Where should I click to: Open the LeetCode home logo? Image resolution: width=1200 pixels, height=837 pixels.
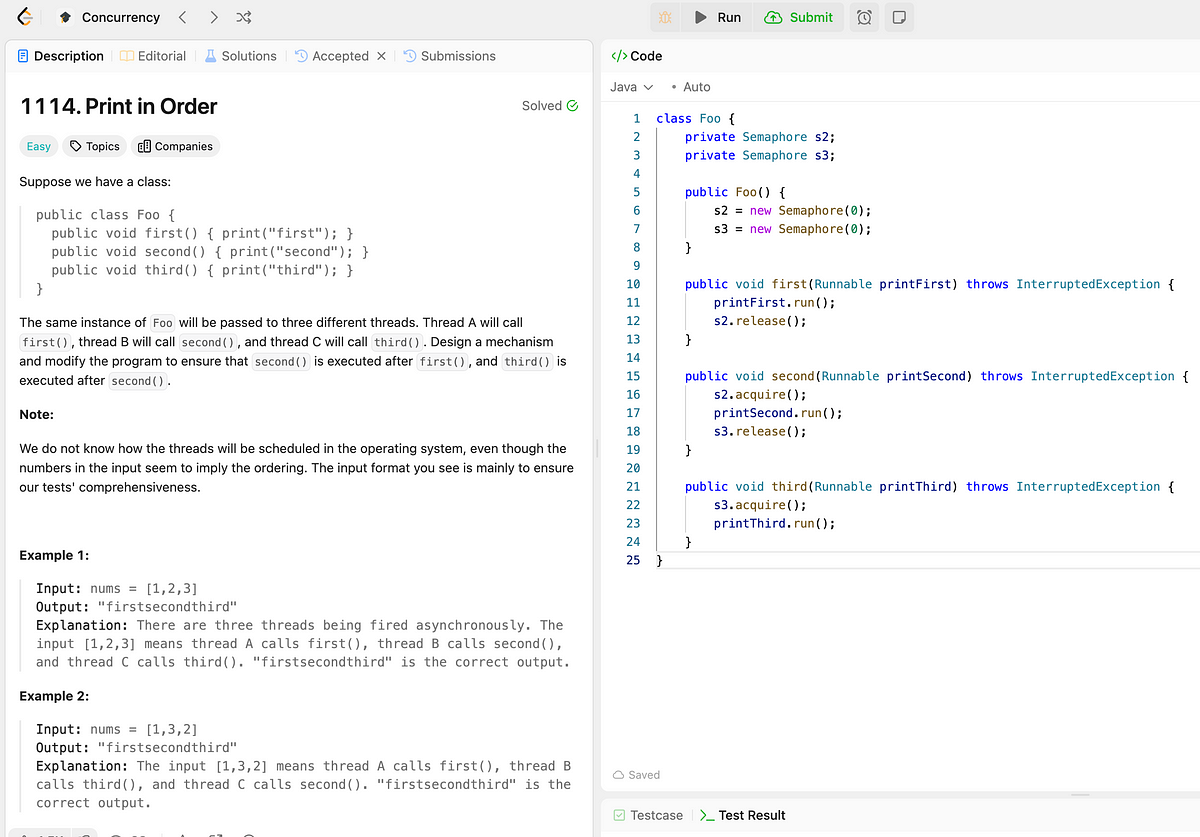point(25,17)
